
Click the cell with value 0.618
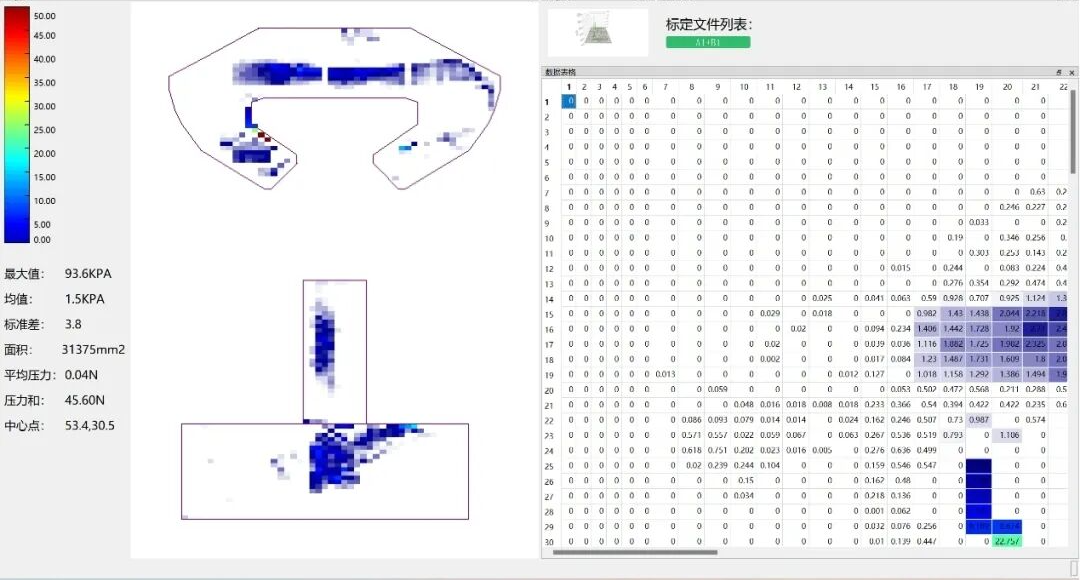coord(692,450)
